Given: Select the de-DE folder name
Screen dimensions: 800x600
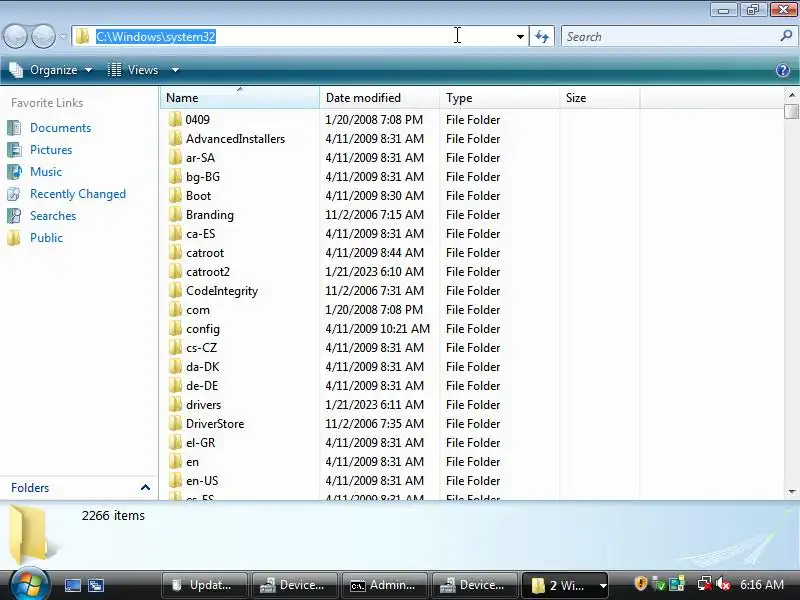Looking at the screenshot, I should (x=202, y=385).
